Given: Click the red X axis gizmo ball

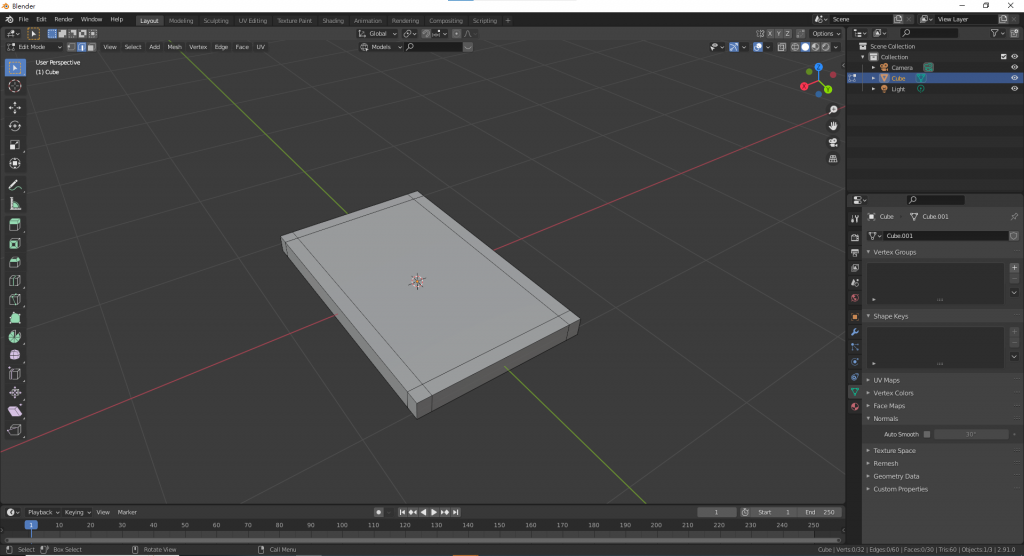Looking at the screenshot, I should [x=804, y=86].
